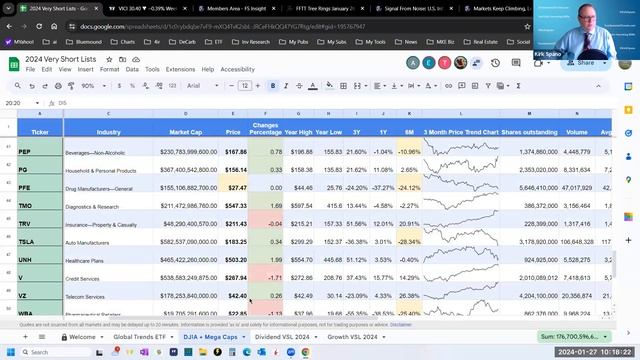The height and width of the screenshot is (360, 640).
Task: Star the 2024 Very Short Lists document
Action: tap(109, 60)
